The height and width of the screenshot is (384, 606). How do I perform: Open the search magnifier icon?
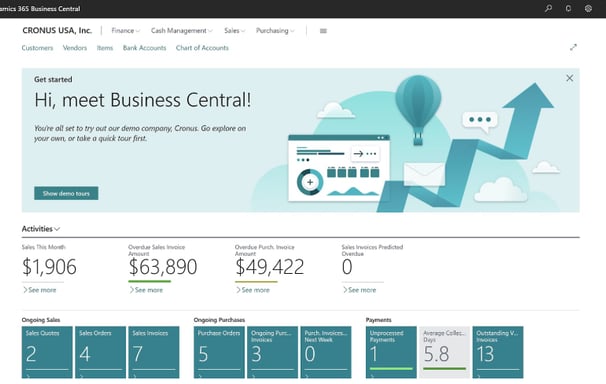pyautogui.click(x=548, y=8)
